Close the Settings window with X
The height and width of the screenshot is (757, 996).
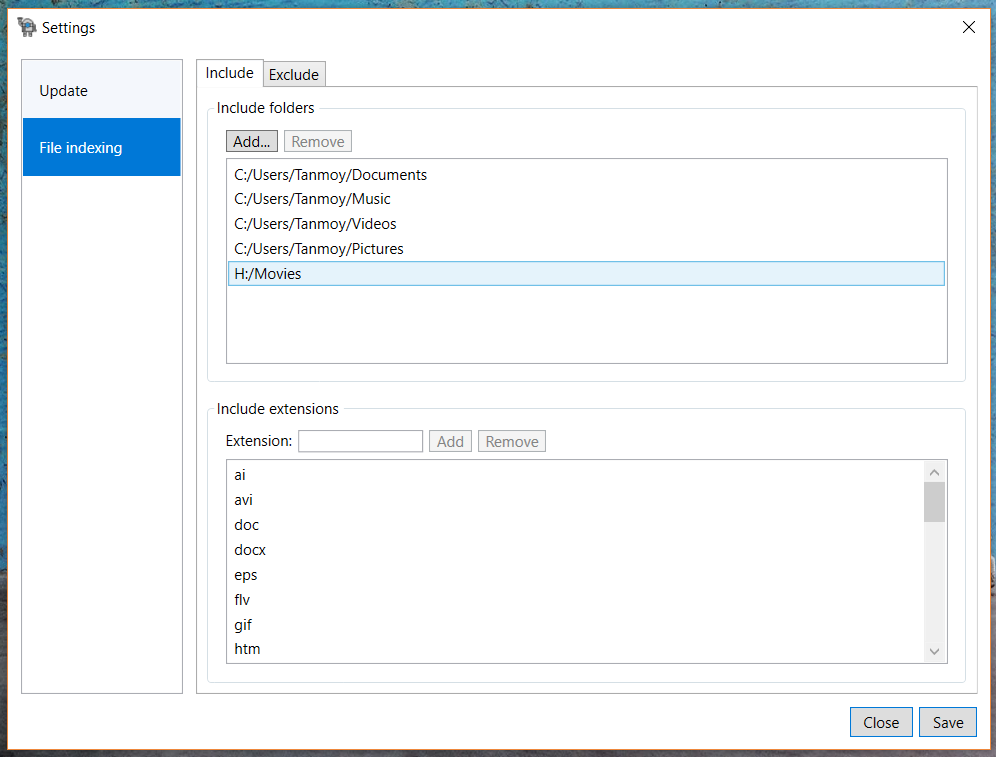click(968, 27)
